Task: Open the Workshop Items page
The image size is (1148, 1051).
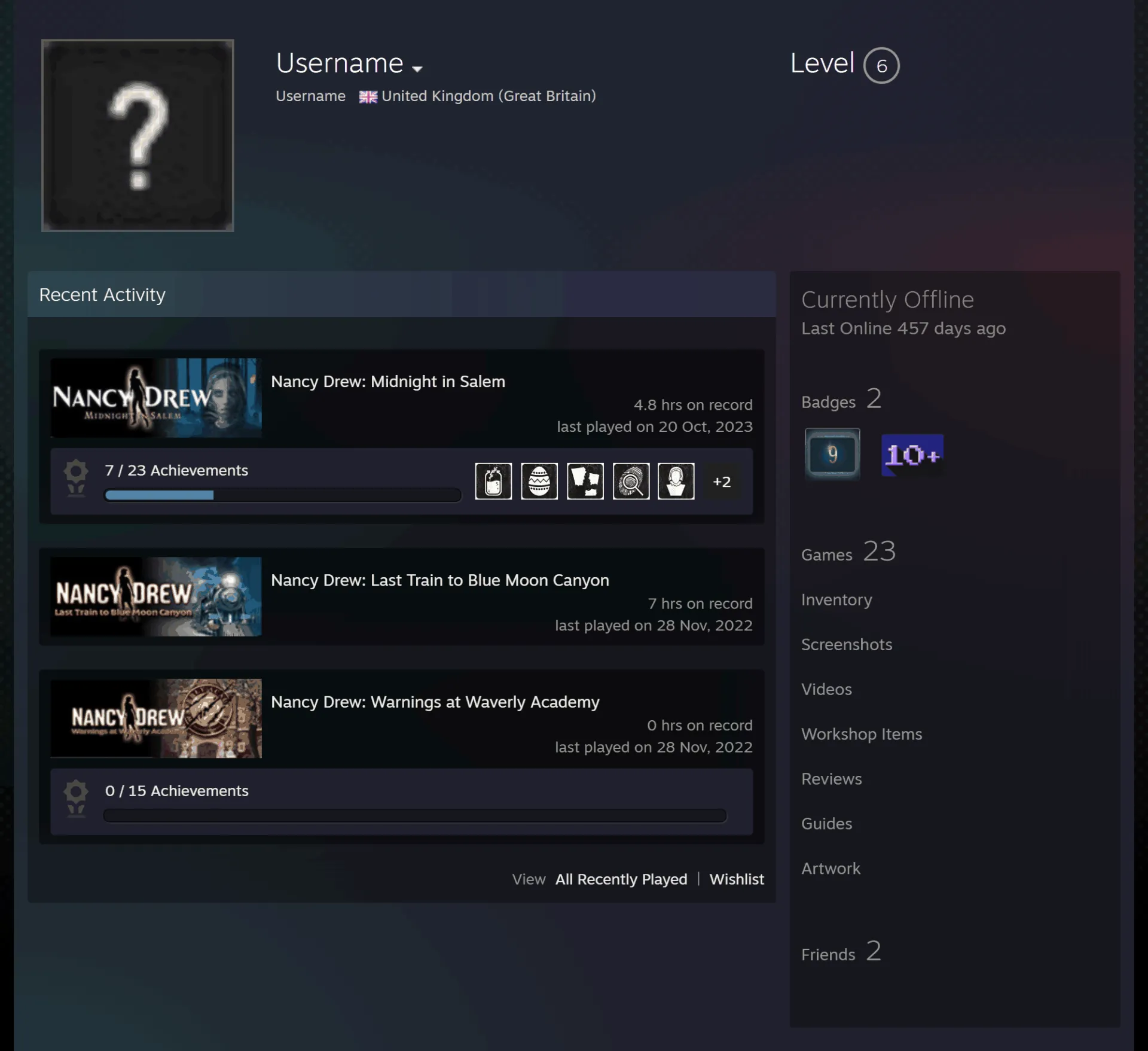Action: click(x=862, y=735)
